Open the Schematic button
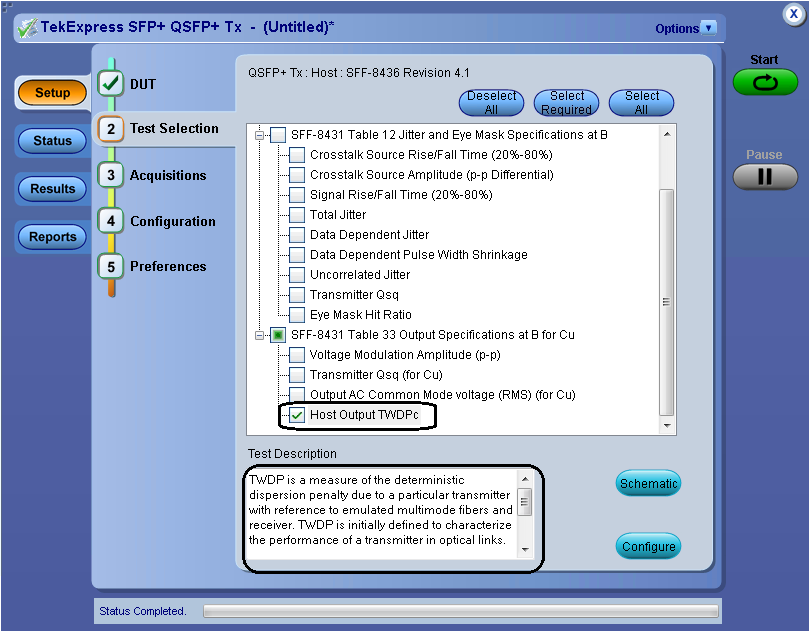Image resolution: width=809 pixels, height=631 pixels. 648,484
